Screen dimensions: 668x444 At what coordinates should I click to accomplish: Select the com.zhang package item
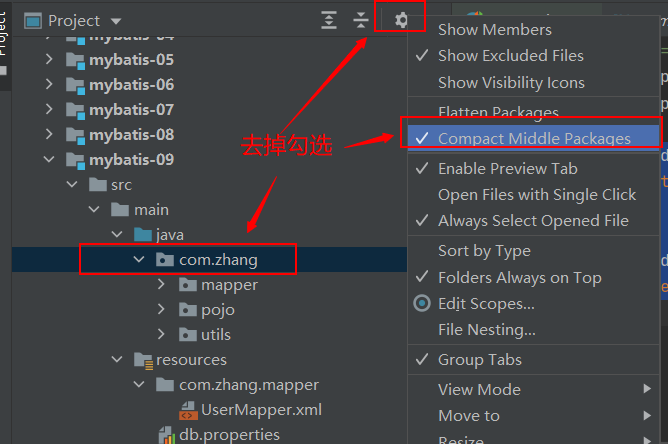coord(218,260)
